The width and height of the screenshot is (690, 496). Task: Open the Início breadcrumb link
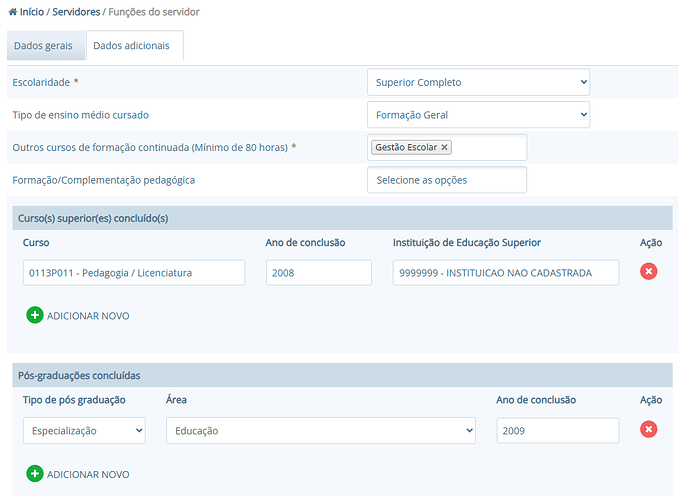[x=32, y=12]
